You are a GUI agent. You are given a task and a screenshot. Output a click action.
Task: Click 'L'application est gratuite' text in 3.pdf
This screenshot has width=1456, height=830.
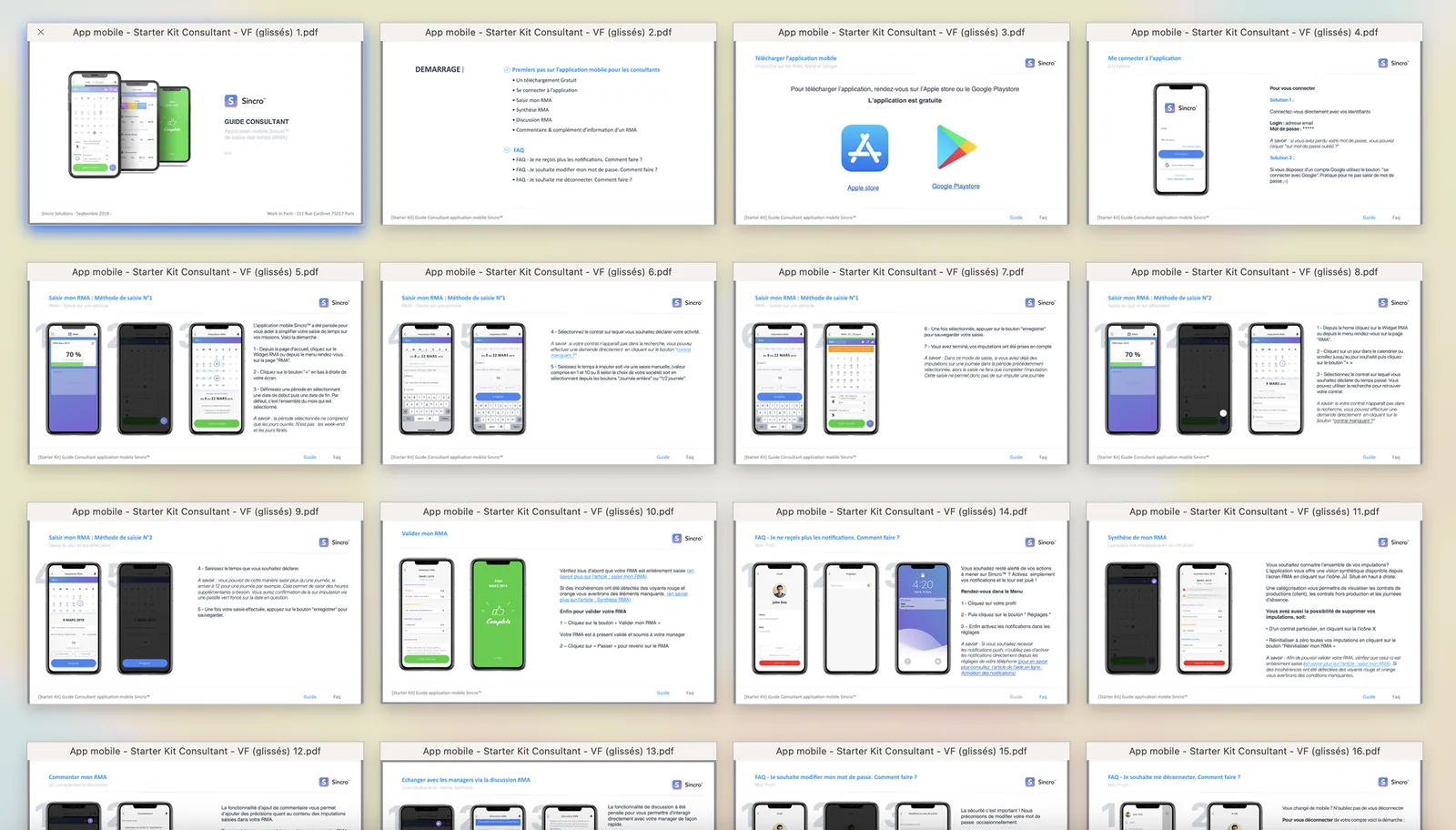click(905, 101)
